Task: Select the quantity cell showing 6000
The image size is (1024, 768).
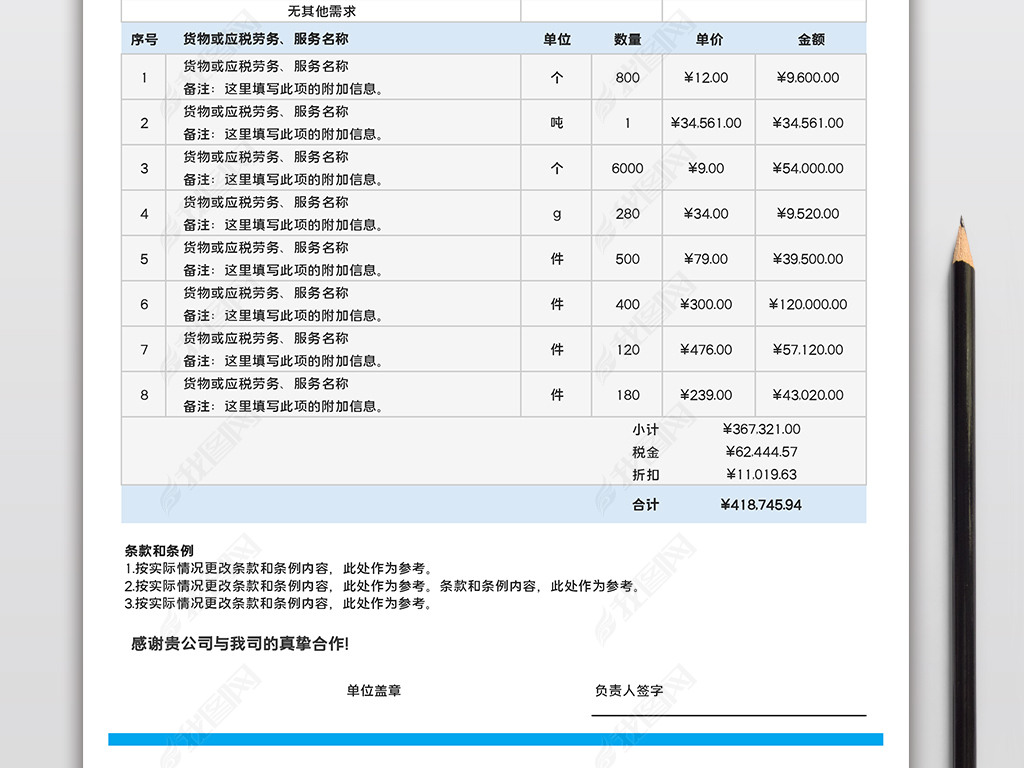Action: click(627, 168)
